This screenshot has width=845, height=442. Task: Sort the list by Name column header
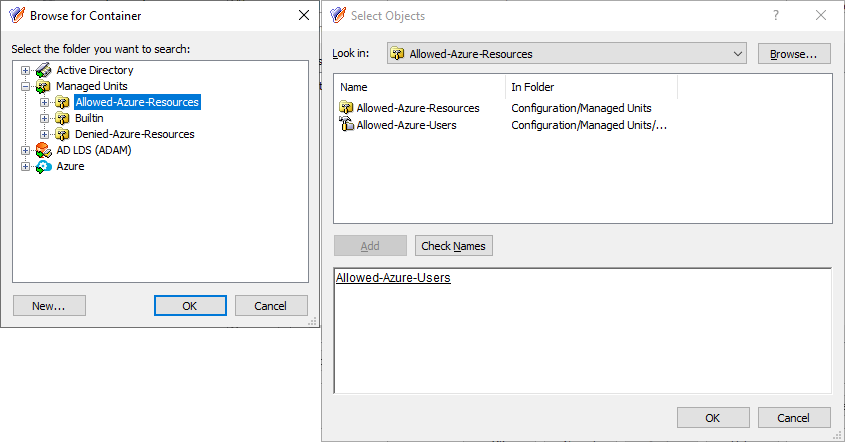(419, 87)
